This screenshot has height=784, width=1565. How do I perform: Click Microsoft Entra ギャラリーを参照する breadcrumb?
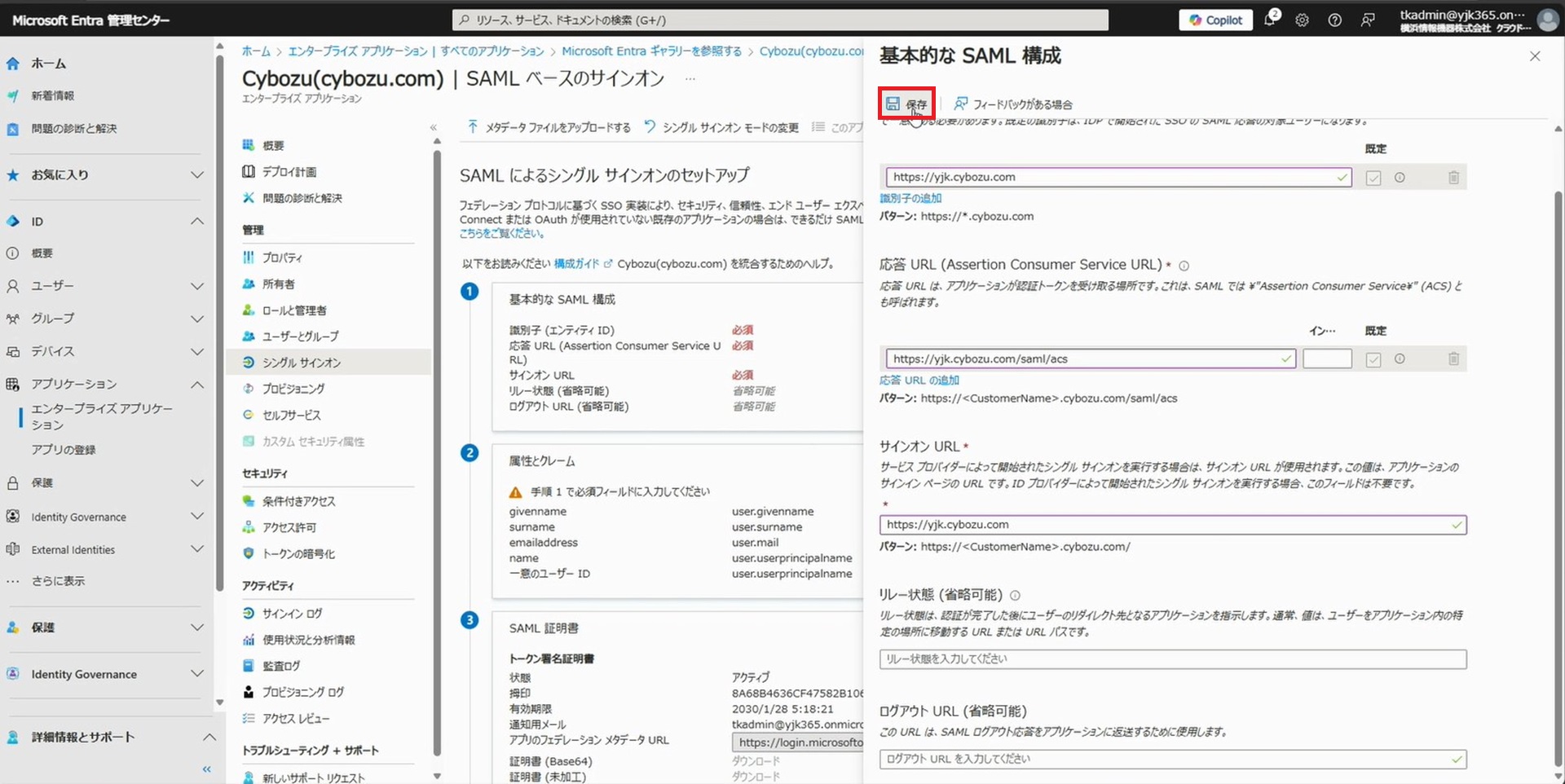(651, 51)
